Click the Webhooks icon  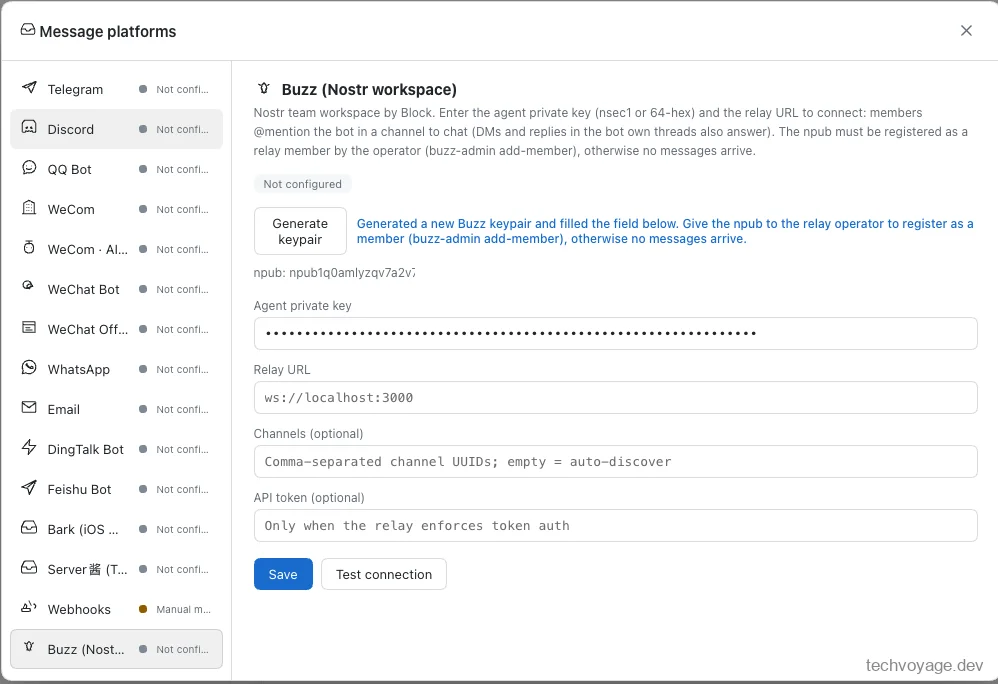coord(29,608)
